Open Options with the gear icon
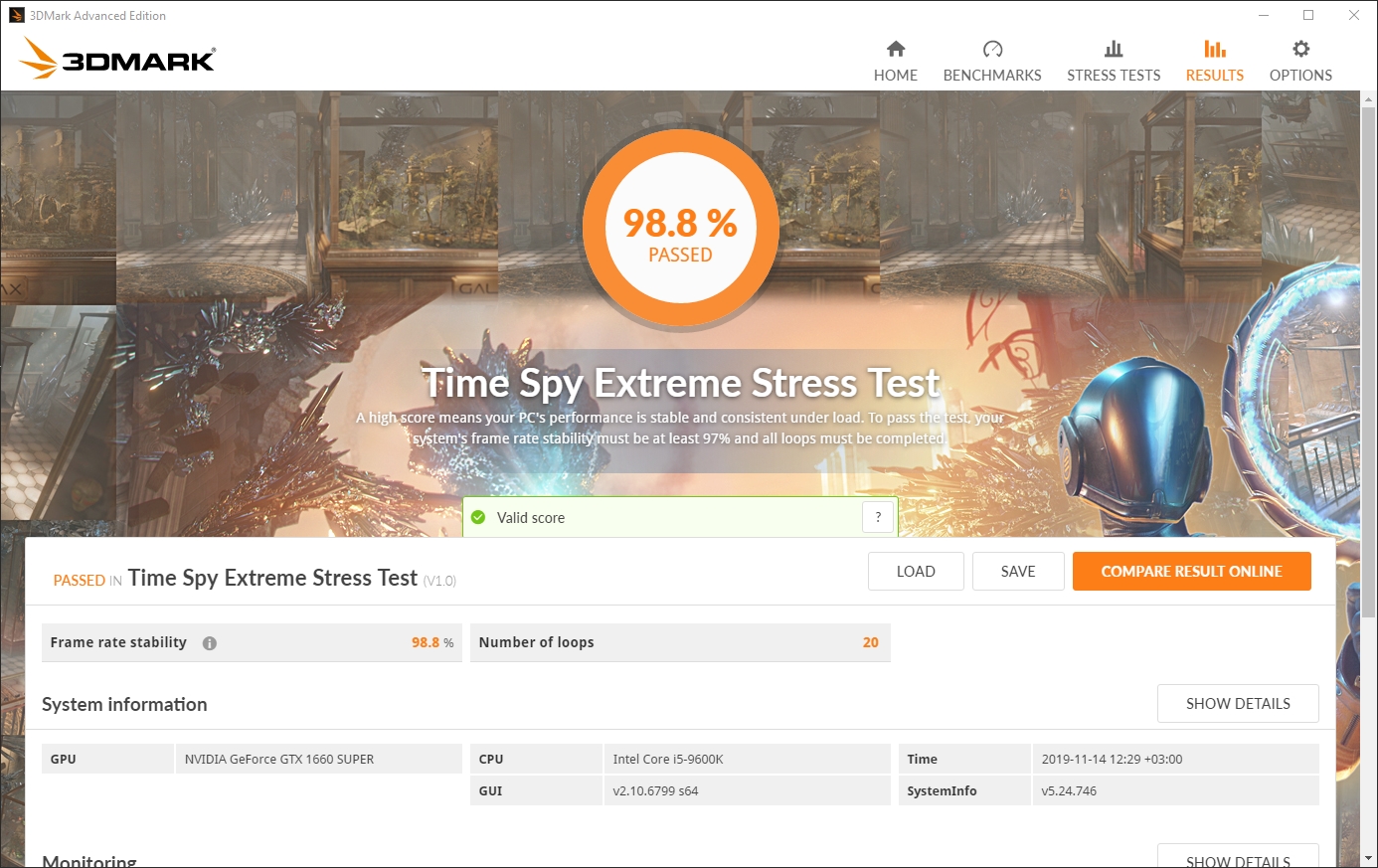Screen dimensions: 1378x868 click(1300, 49)
